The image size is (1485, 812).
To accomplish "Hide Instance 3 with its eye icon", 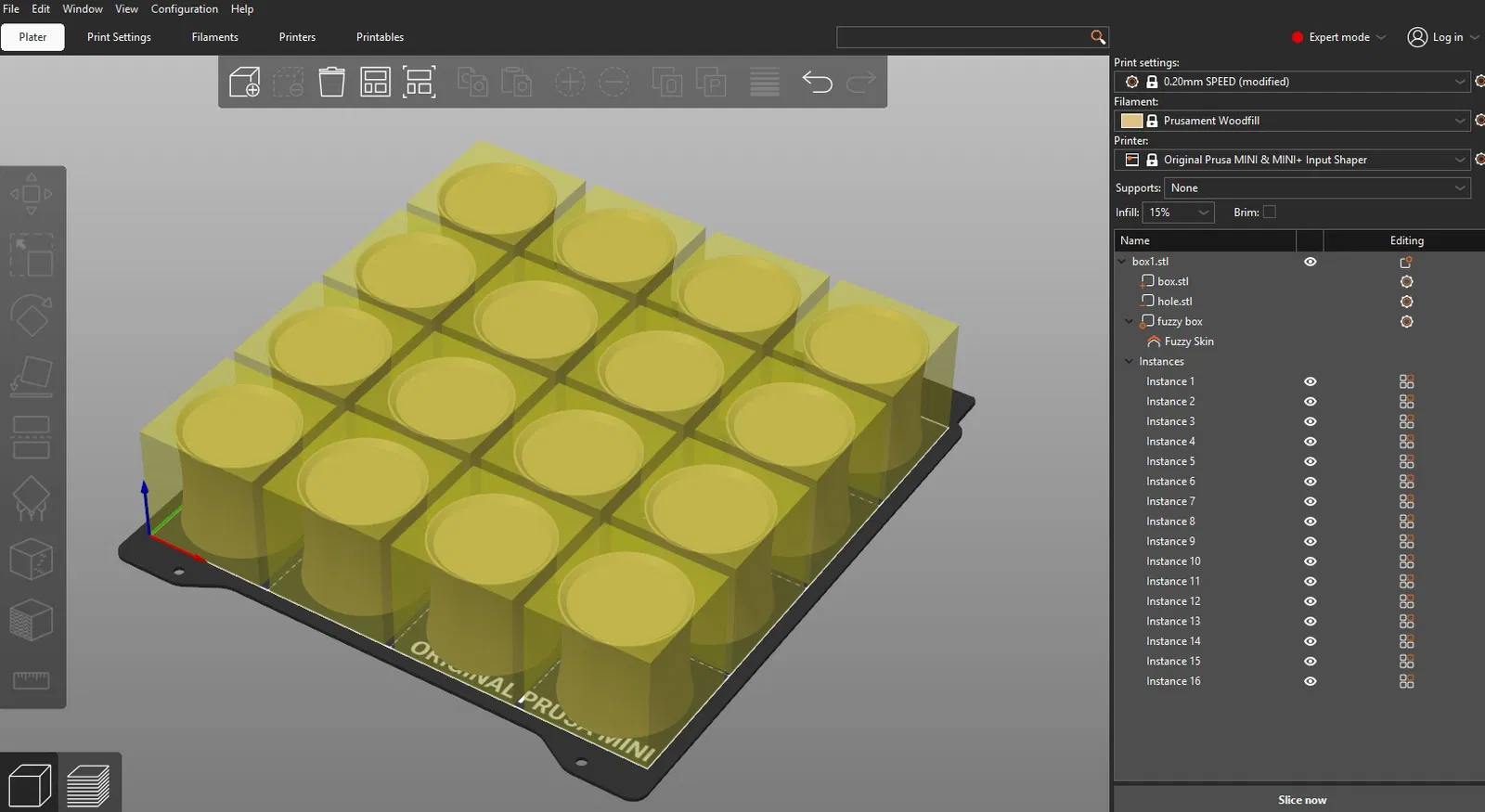I will (1310, 421).
